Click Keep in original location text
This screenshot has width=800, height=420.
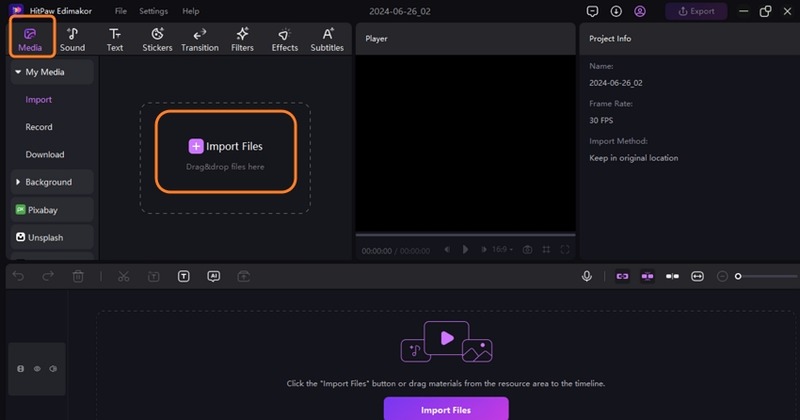(x=634, y=158)
